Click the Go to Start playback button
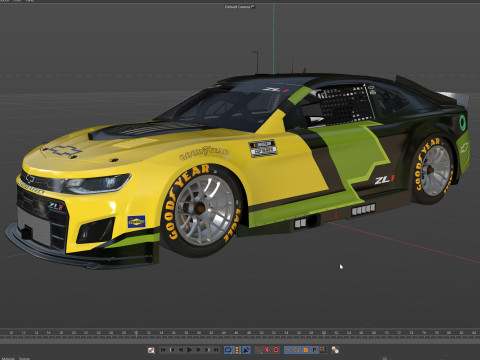Image resolution: width=480 pixels, height=360 pixels. [163, 350]
